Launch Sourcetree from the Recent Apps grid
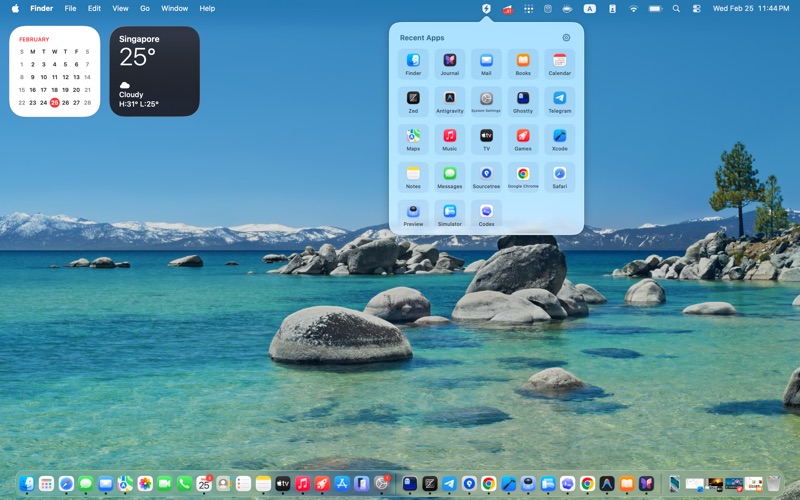800x500 pixels. coord(486,174)
